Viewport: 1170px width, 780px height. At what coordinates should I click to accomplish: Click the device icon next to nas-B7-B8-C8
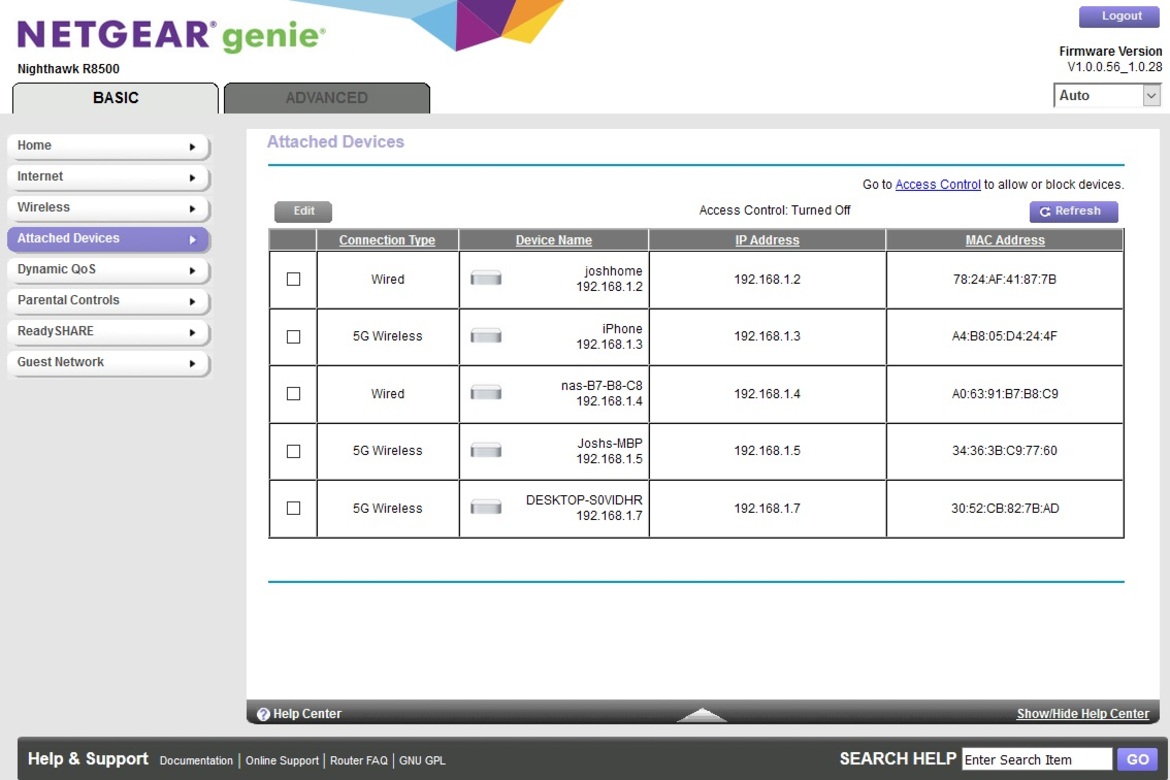click(486, 393)
